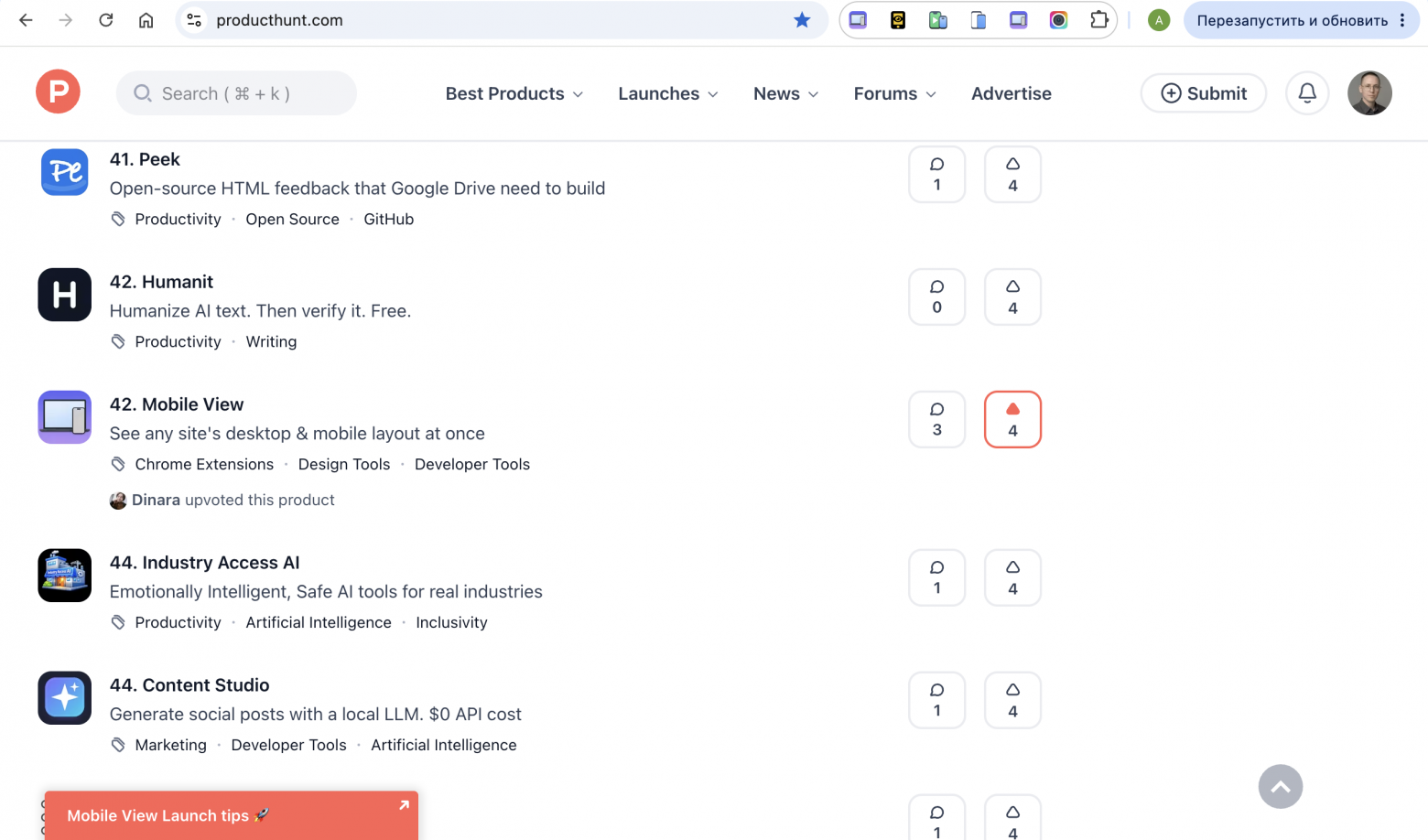The image size is (1428, 840).
Task: Open Writing tag under Humanit
Action: pyautogui.click(x=271, y=341)
